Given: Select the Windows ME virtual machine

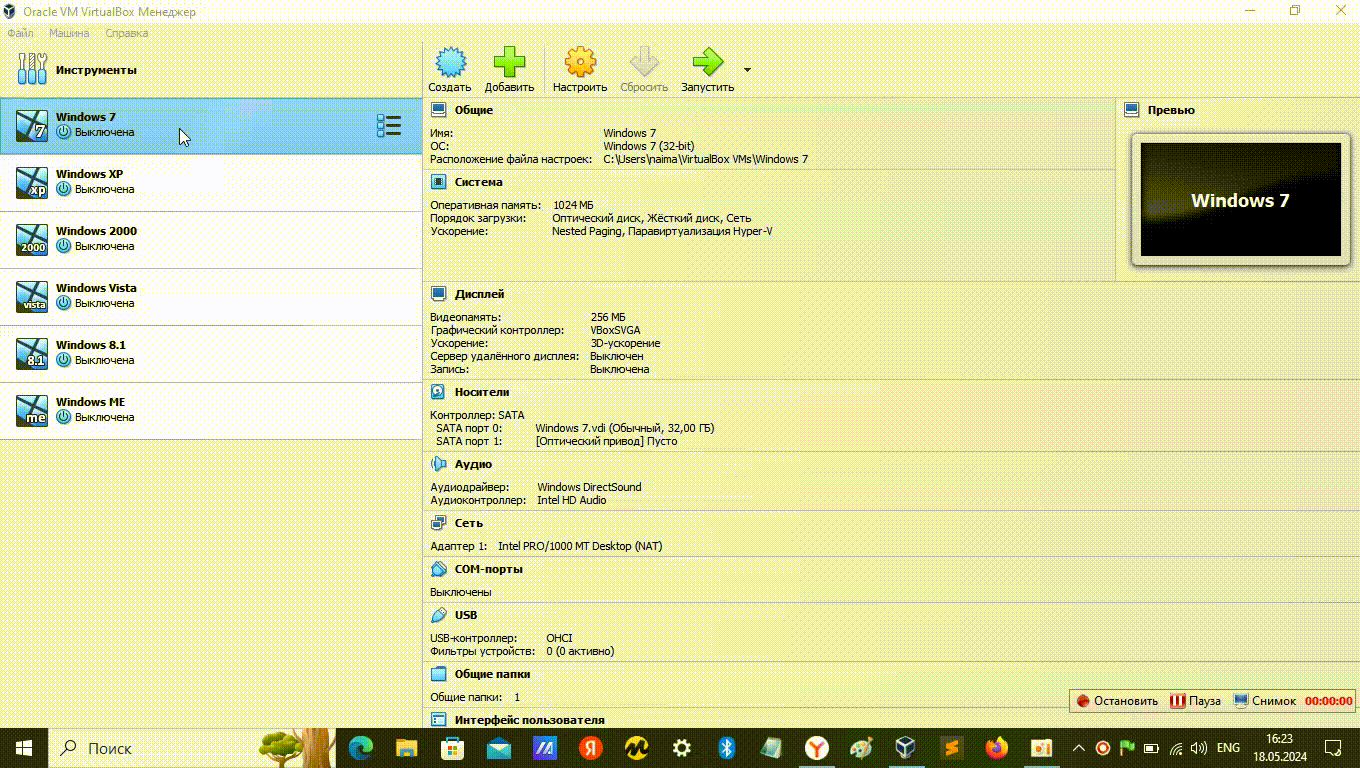Looking at the screenshot, I should pyautogui.click(x=211, y=411).
